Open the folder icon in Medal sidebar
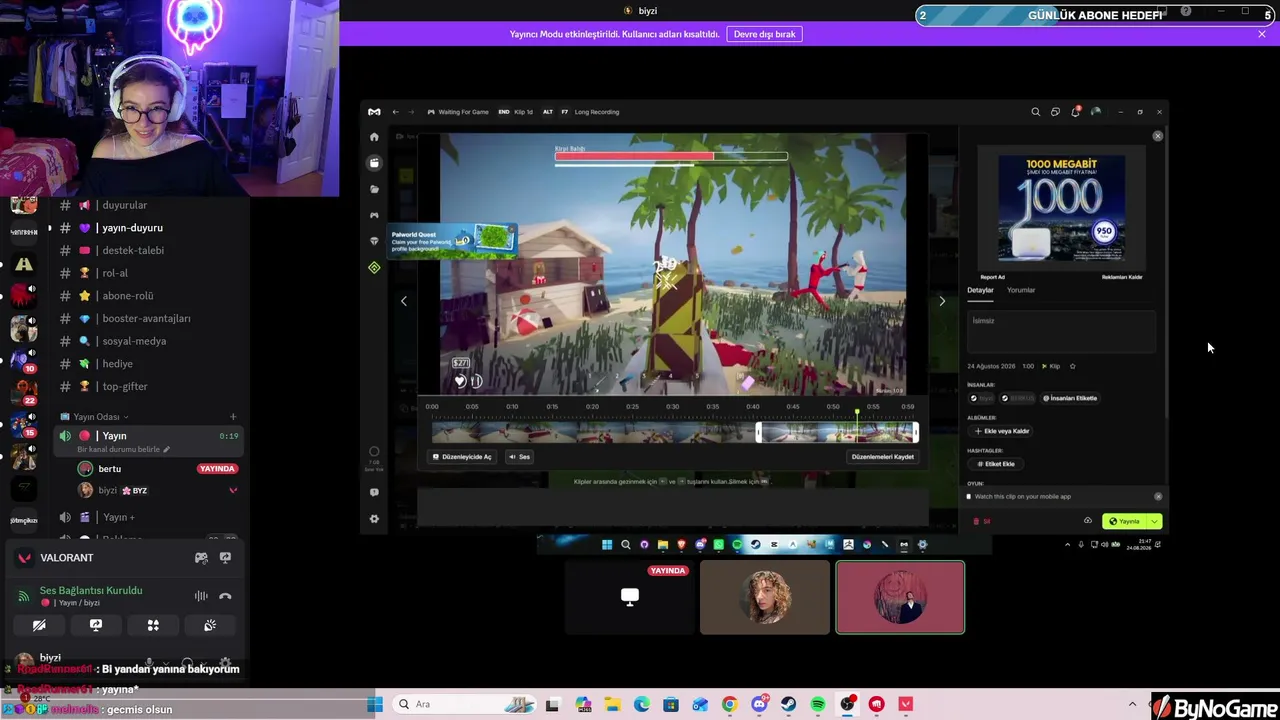The height and width of the screenshot is (720, 1280). [374, 189]
